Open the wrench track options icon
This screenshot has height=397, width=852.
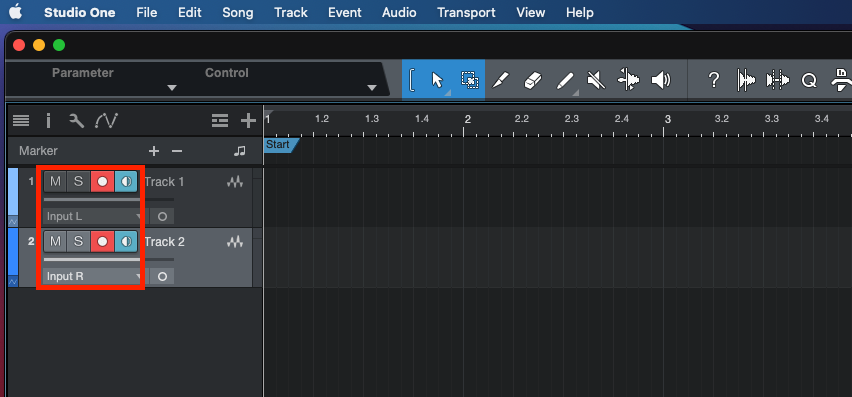pyautogui.click(x=76, y=121)
